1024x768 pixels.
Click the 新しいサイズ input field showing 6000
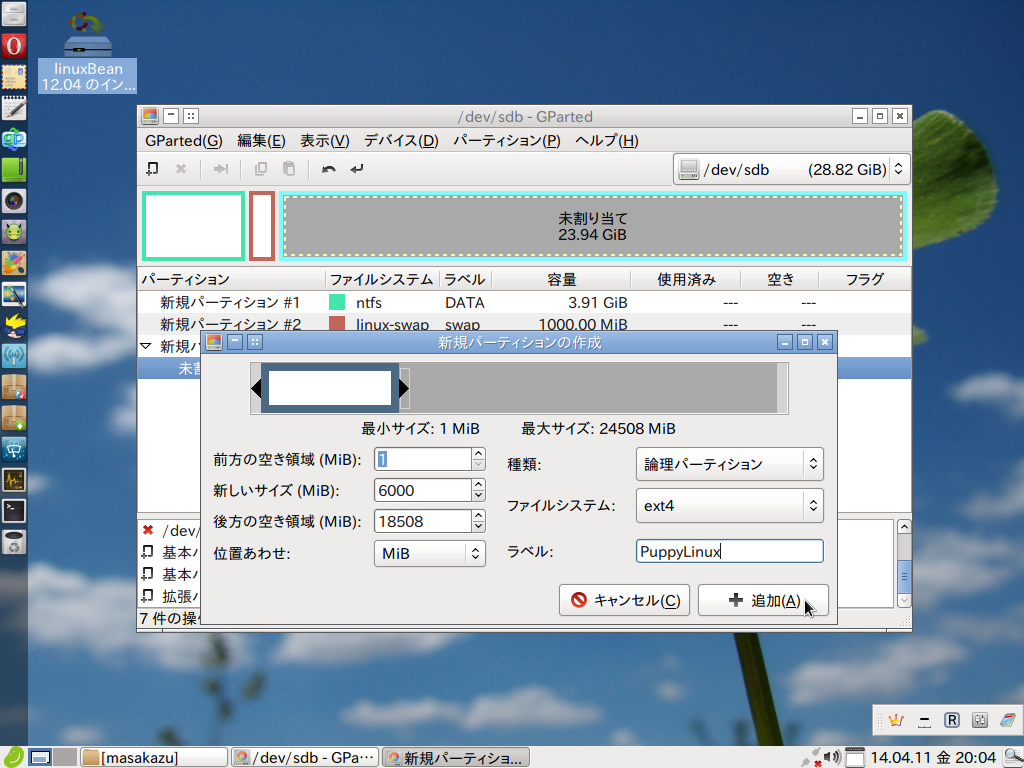[423, 490]
